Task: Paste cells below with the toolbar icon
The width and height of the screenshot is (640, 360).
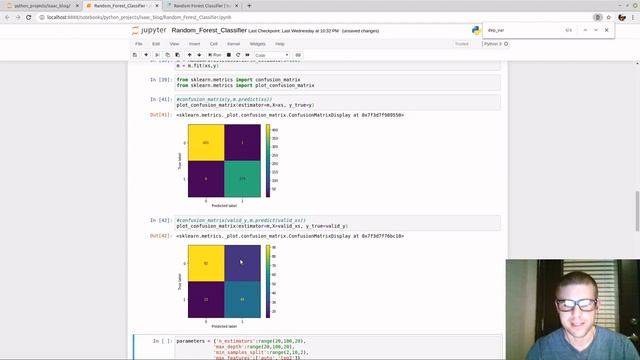Action: coord(178,55)
